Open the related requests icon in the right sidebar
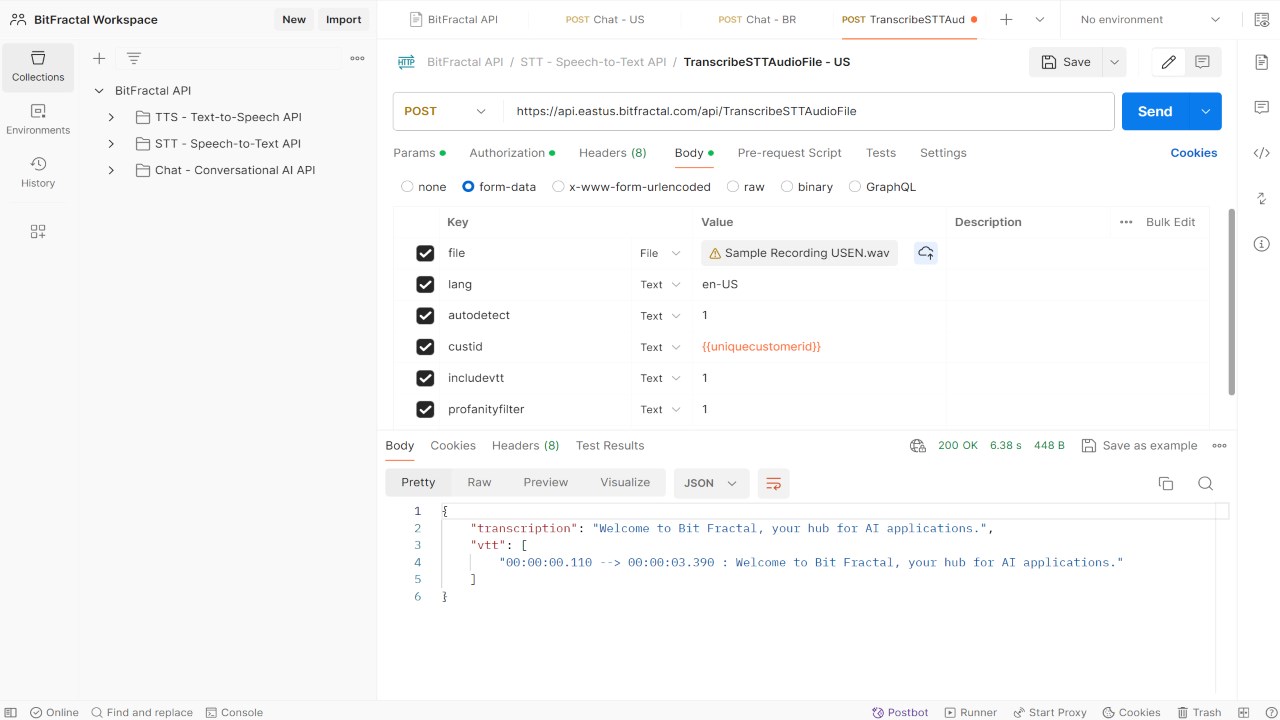Screen dimensions: 1280x720 tap(1261, 198)
